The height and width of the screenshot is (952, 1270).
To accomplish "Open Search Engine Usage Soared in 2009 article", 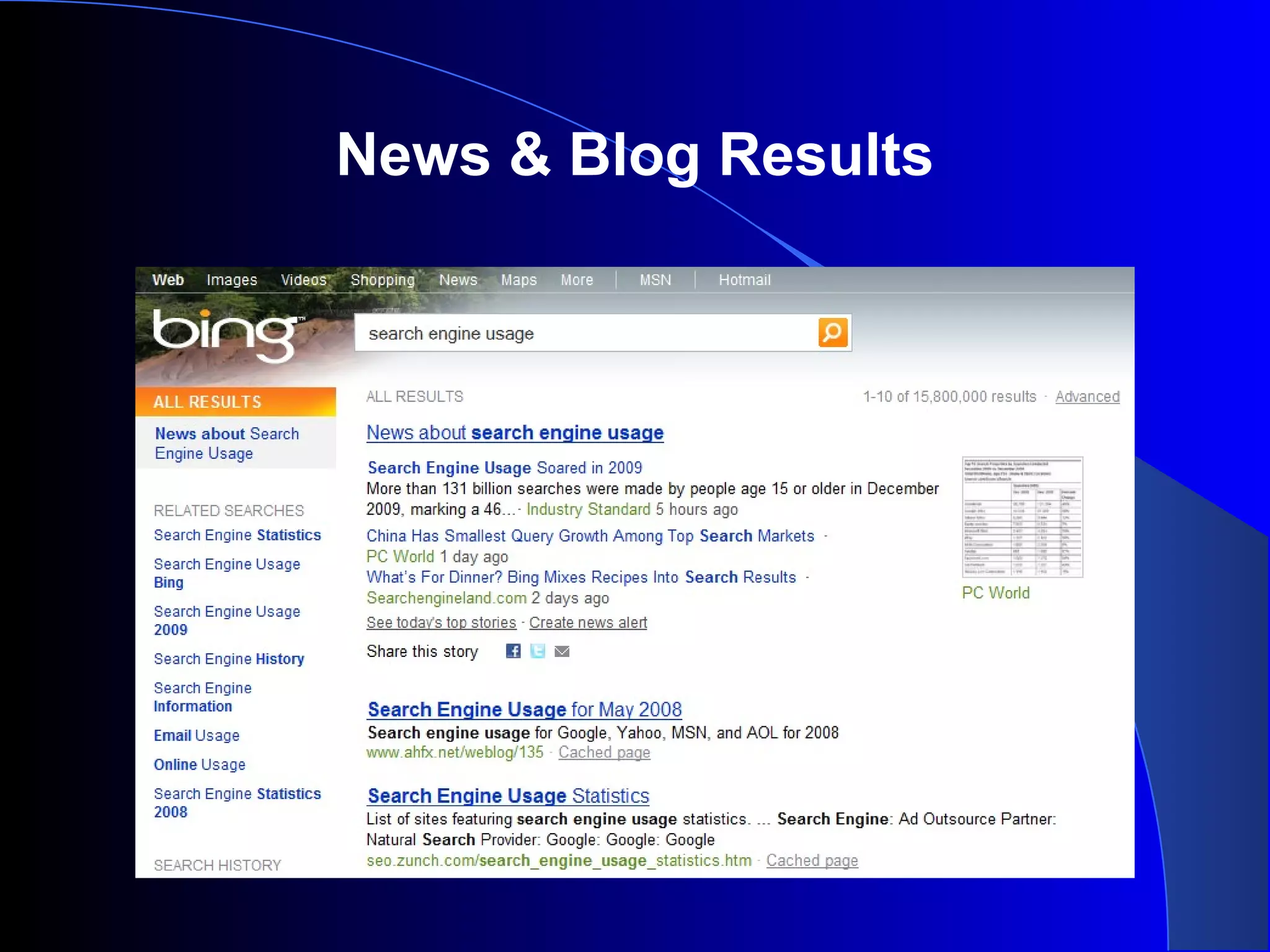I will tap(505, 468).
